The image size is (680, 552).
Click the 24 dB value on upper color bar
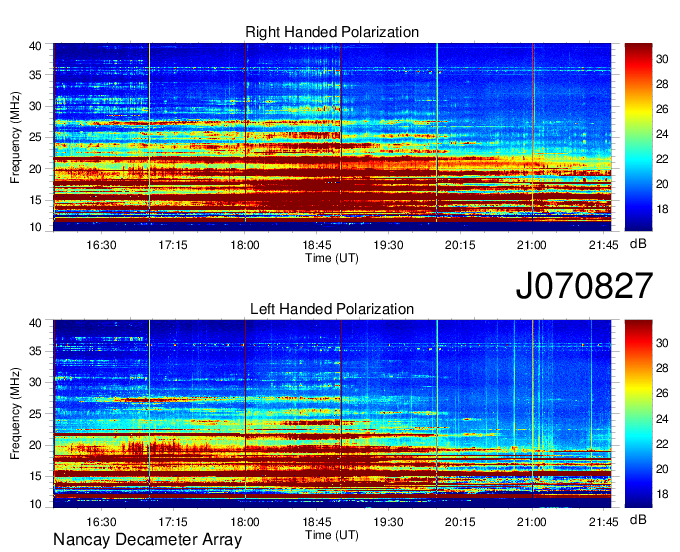662,134
